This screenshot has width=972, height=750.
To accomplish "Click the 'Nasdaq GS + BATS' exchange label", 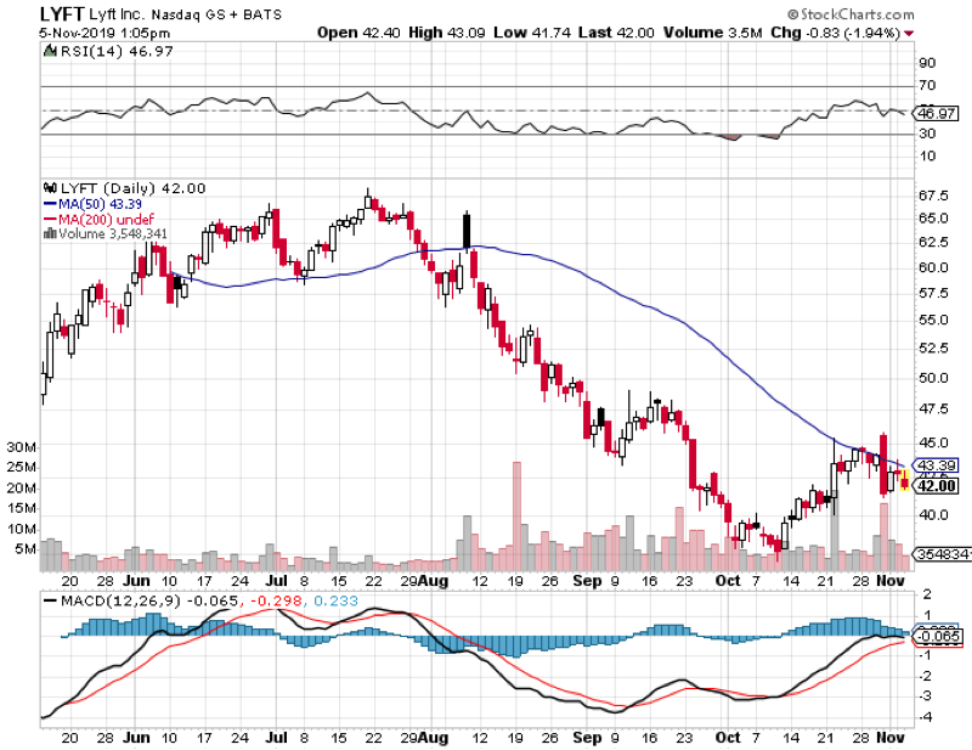I will pyautogui.click(x=216, y=14).
